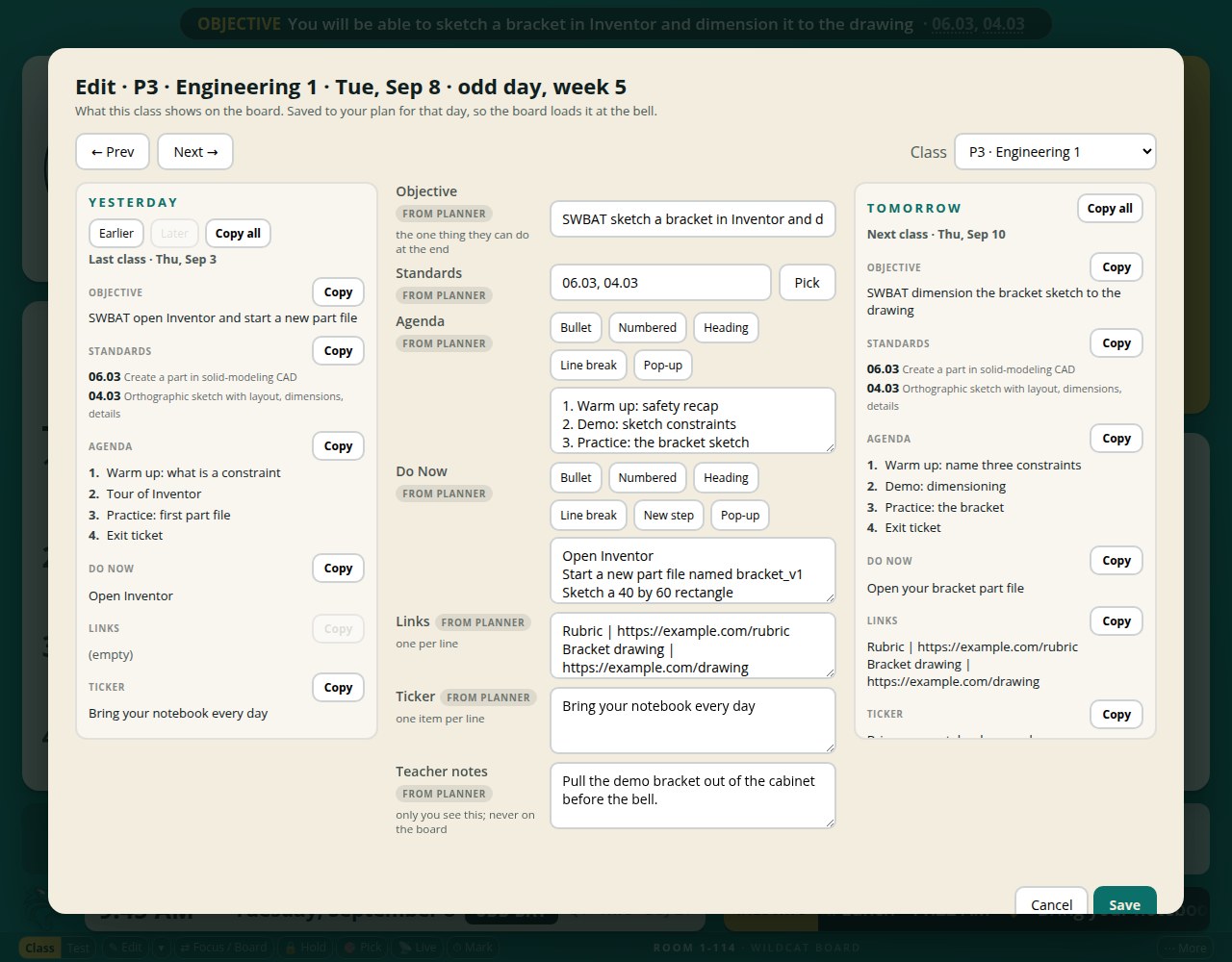Screen dimensions: 1232x962
Task: Copy Yesterday's Do Now
Action: [338, 569]
